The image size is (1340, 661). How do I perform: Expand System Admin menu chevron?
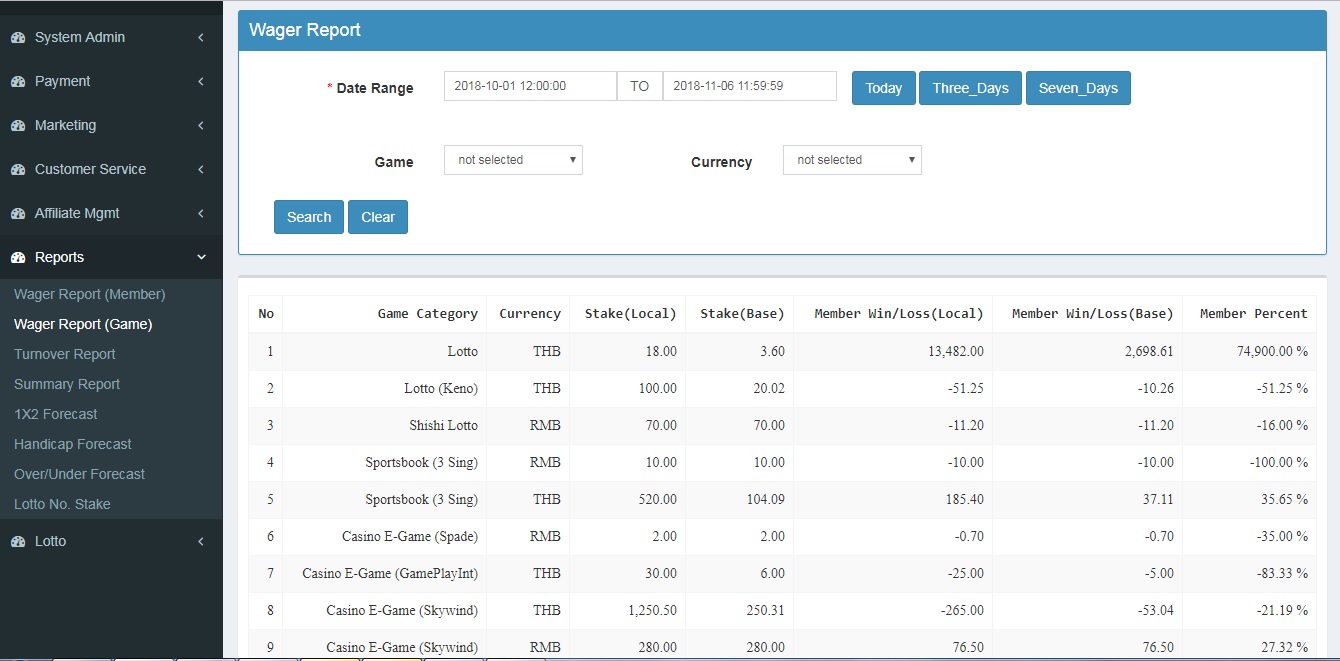[x=201, y=37]
